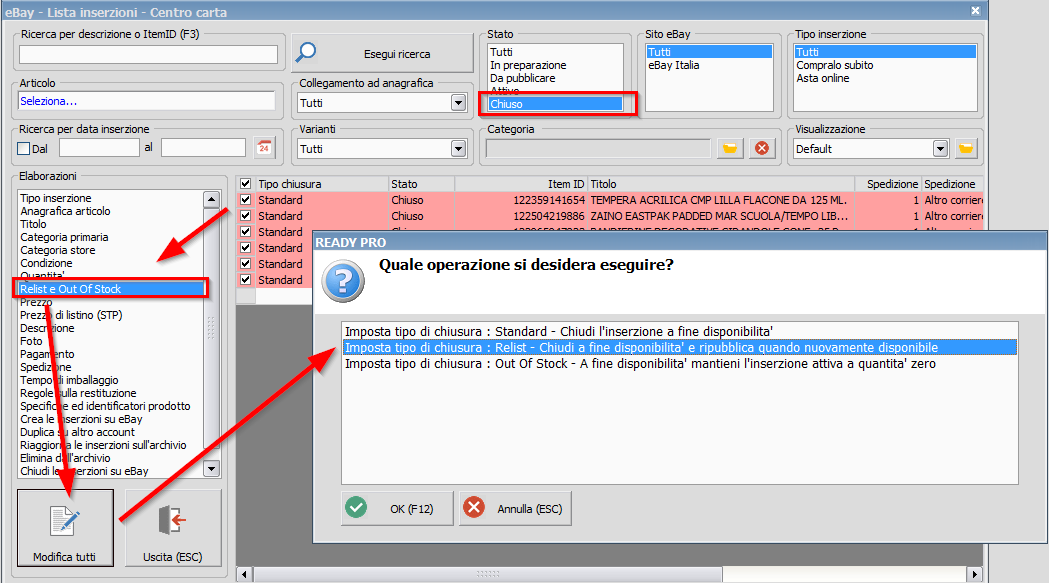This screenshot has width=1049, height=583.
Task: Uncheck ZAINO EASTPAK row checkbox
Action: (246, 216)
